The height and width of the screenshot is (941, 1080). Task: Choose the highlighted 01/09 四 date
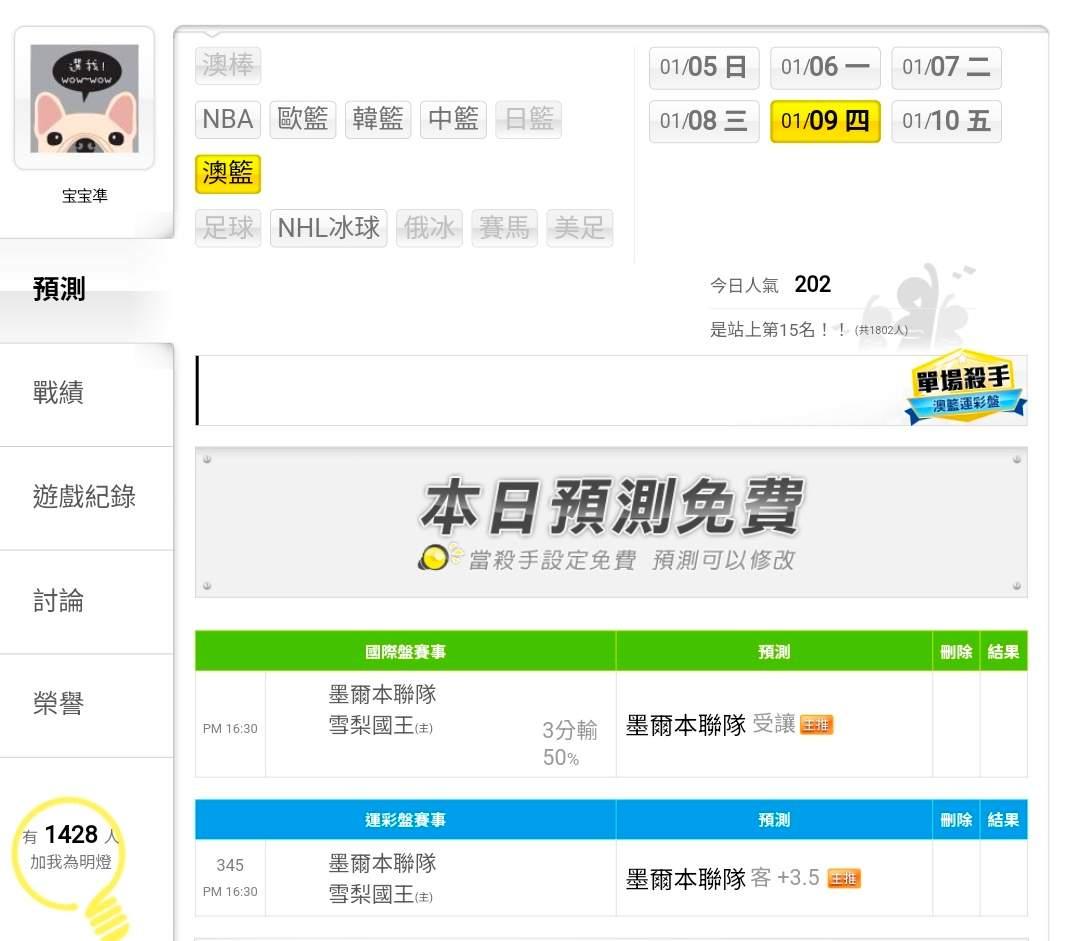[x=825, y=121]
